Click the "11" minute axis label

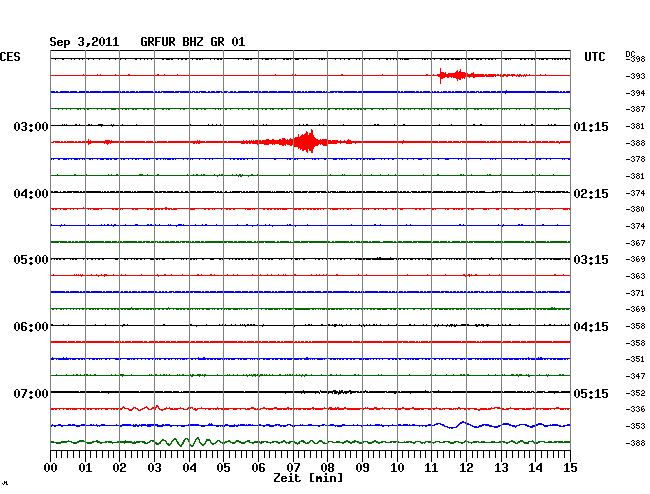(x=431, y=467)
